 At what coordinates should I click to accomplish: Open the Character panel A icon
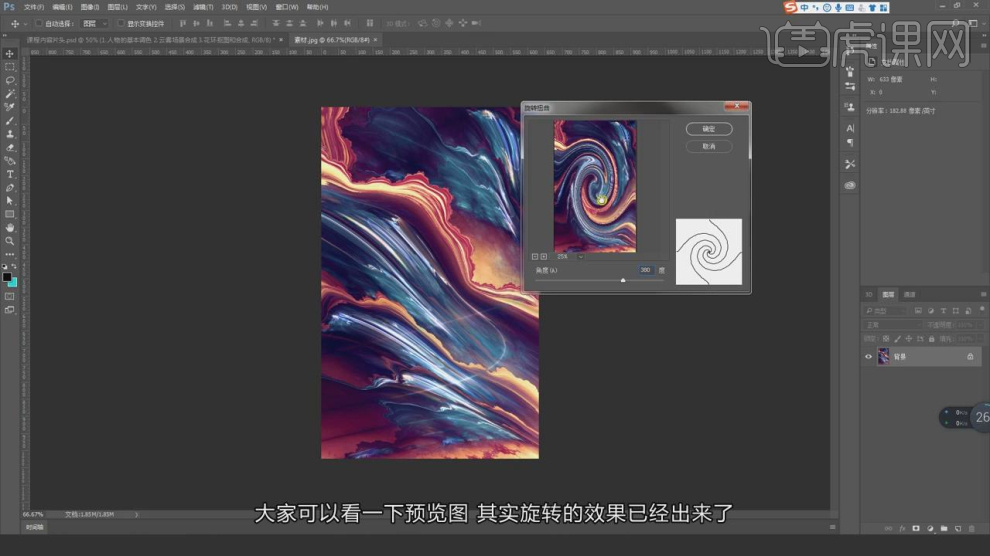pyautogui.click(x=850, y=128)
